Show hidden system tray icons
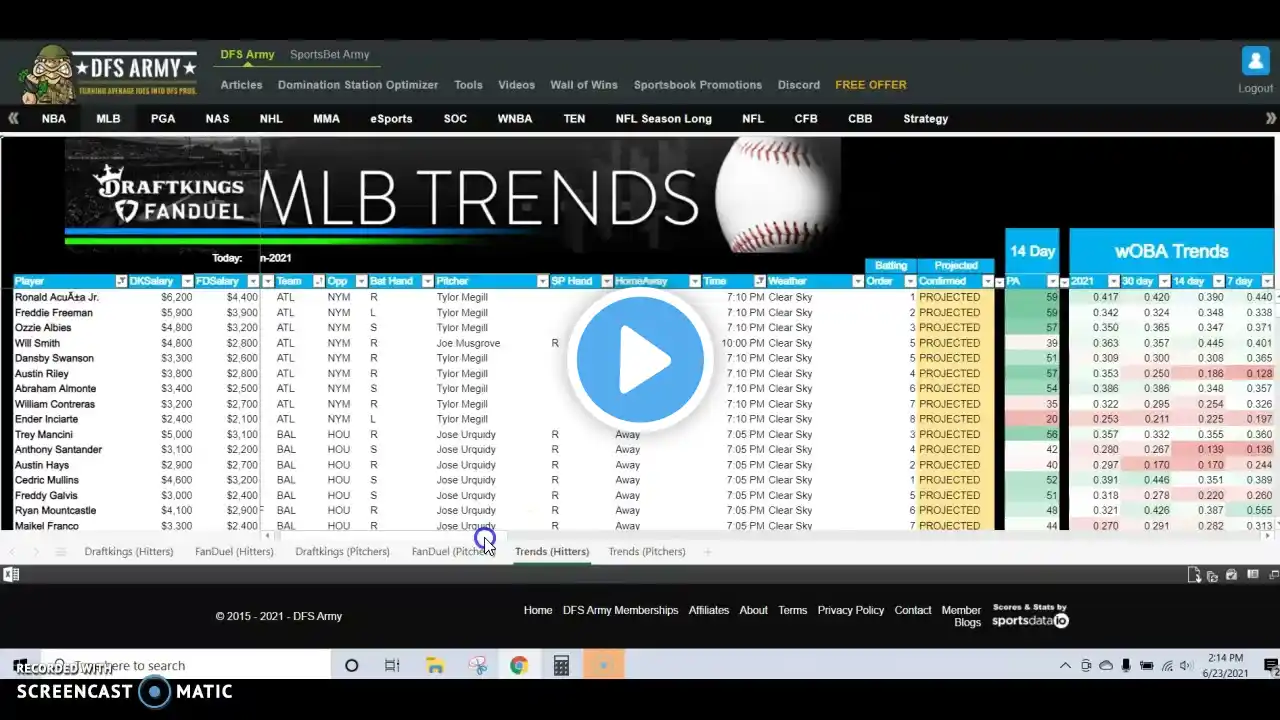 (x=1066, y=666)
